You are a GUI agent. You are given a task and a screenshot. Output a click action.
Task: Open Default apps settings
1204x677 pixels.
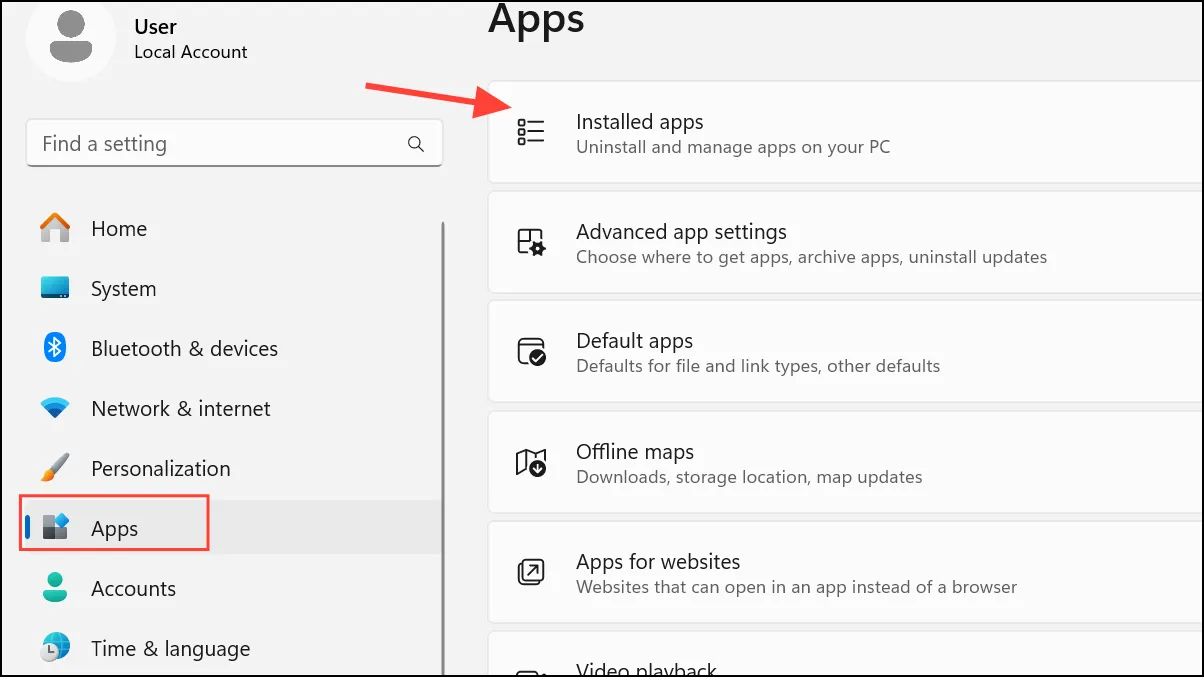846,352
